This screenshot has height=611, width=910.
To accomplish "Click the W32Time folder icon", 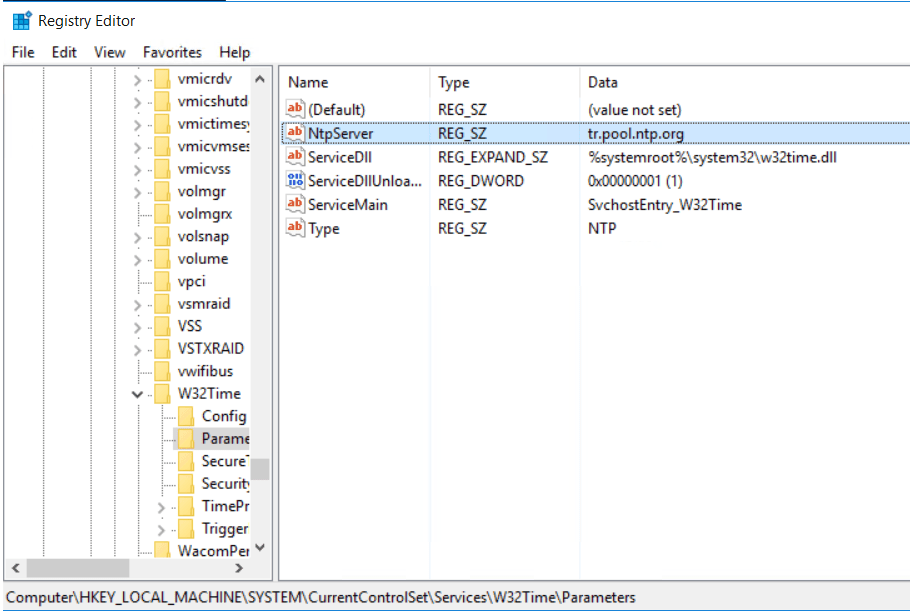I will coord(162,394).
